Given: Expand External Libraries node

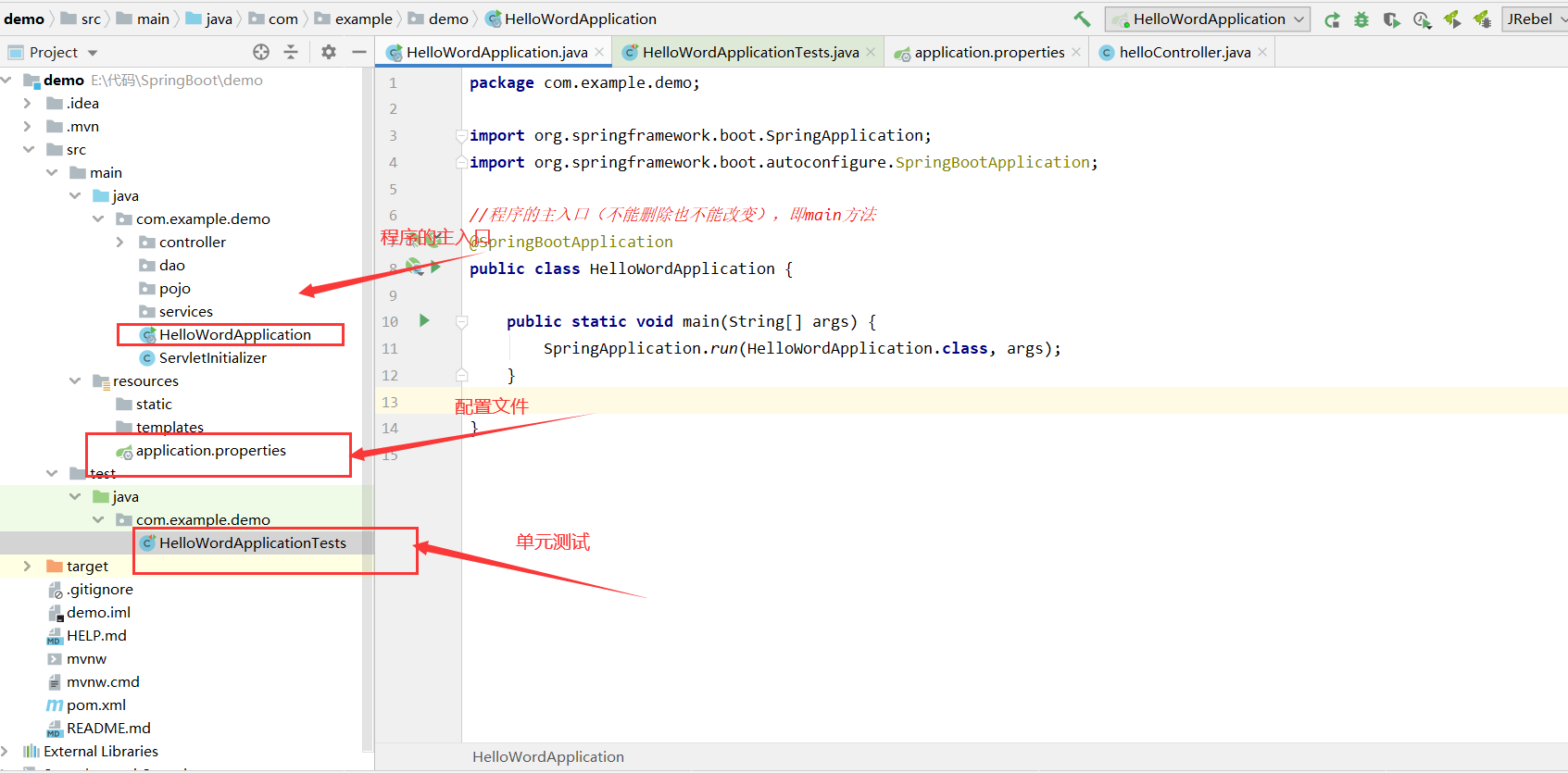Looking at the screenshot, I should (6, 752).
